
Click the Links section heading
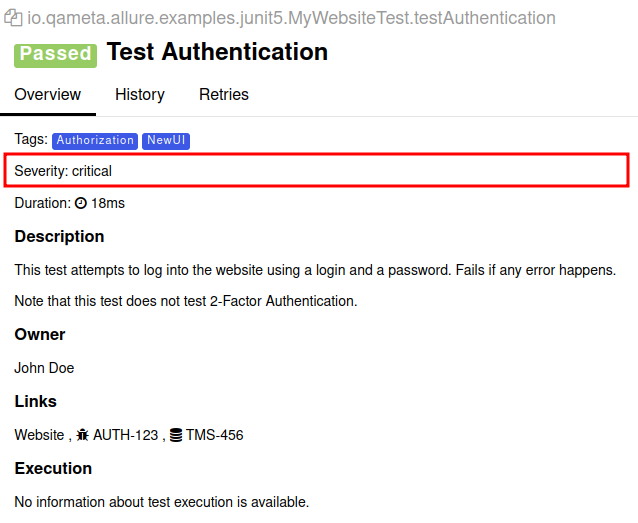[35, 402]
